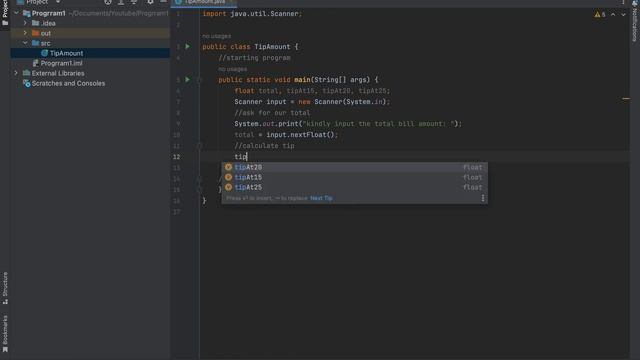Open completion popup options menu (three dots)
Screen dimensions: 640x360
click(483, 198)
